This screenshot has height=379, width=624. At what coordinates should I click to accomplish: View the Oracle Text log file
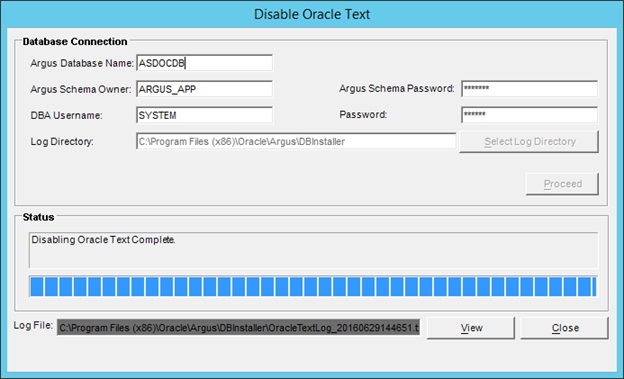471,328
